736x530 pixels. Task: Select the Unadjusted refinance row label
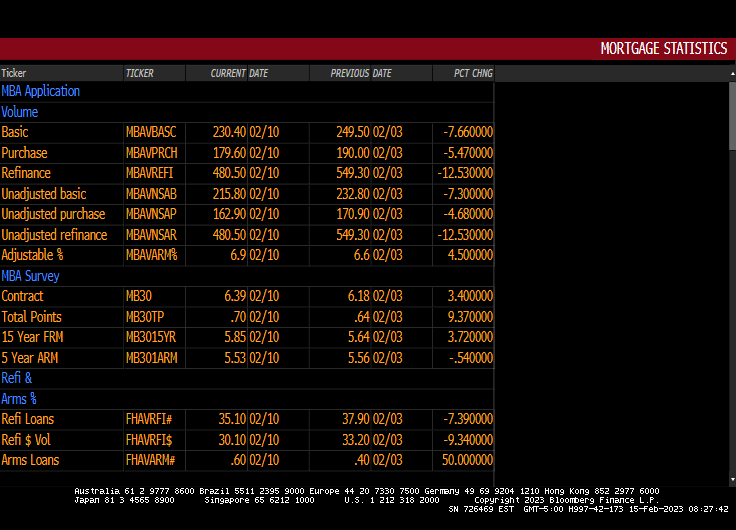(54, 235)
